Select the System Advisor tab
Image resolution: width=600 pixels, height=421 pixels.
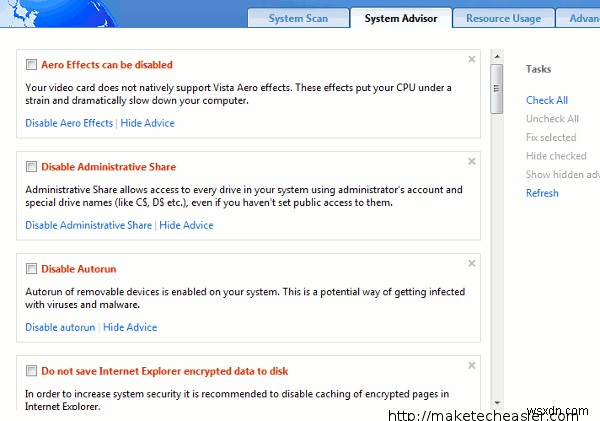click(400, 18)
